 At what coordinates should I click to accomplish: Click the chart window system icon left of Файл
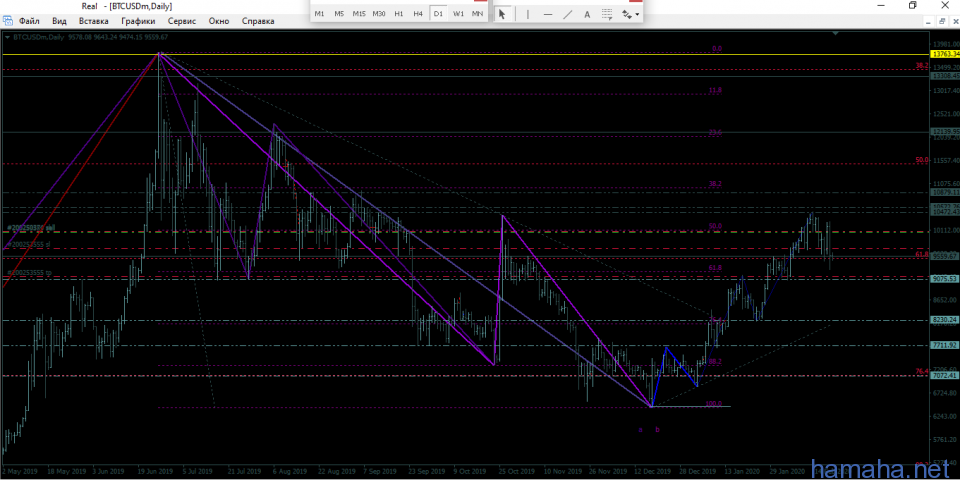coord(8,21)
